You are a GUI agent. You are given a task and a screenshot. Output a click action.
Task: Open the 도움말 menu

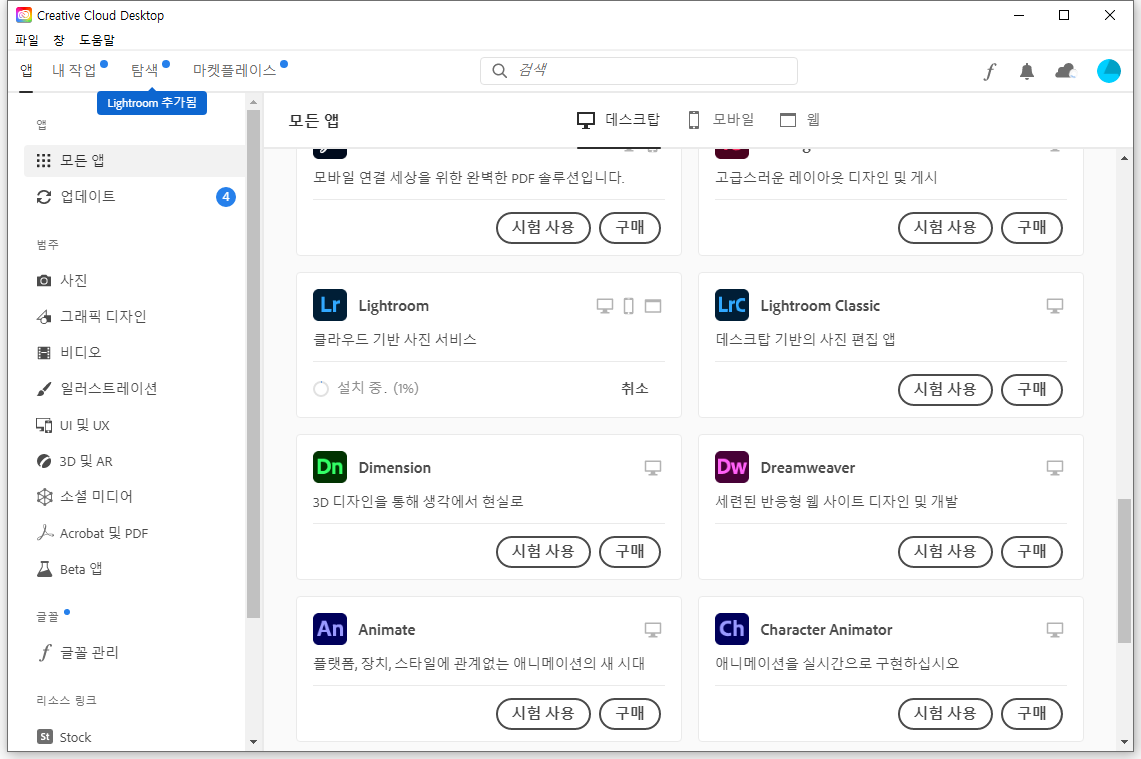pyautogui.click(x=97, y=40)
